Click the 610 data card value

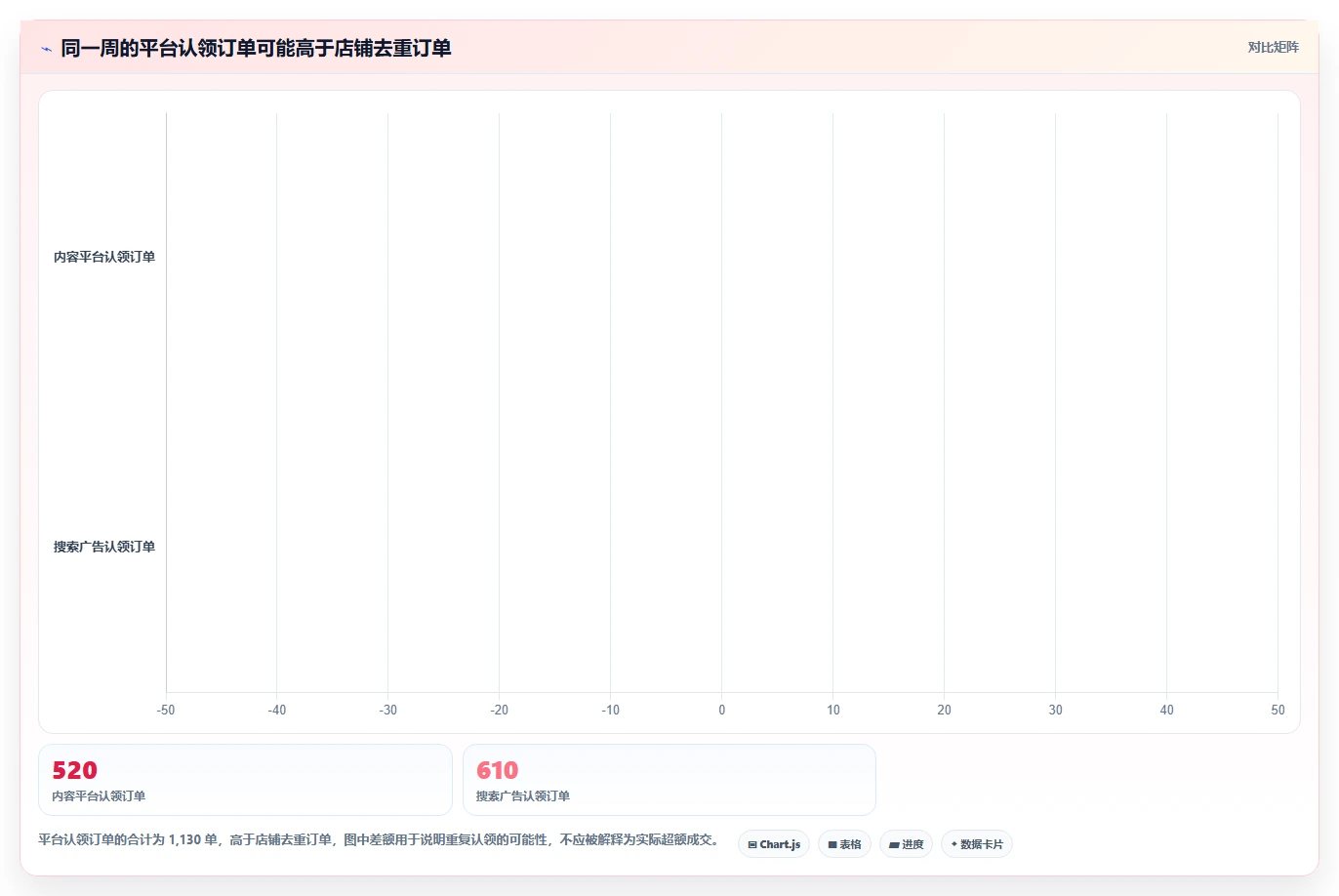[x=497, y=770]
